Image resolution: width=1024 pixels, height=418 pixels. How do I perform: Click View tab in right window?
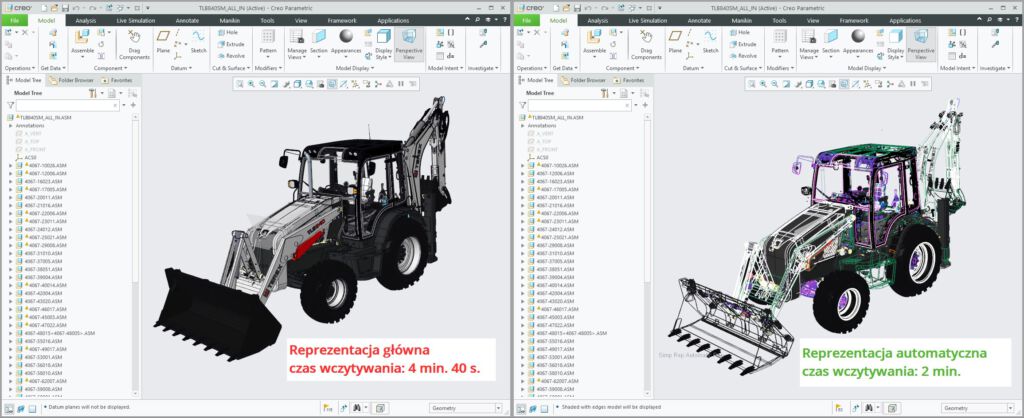813,21
